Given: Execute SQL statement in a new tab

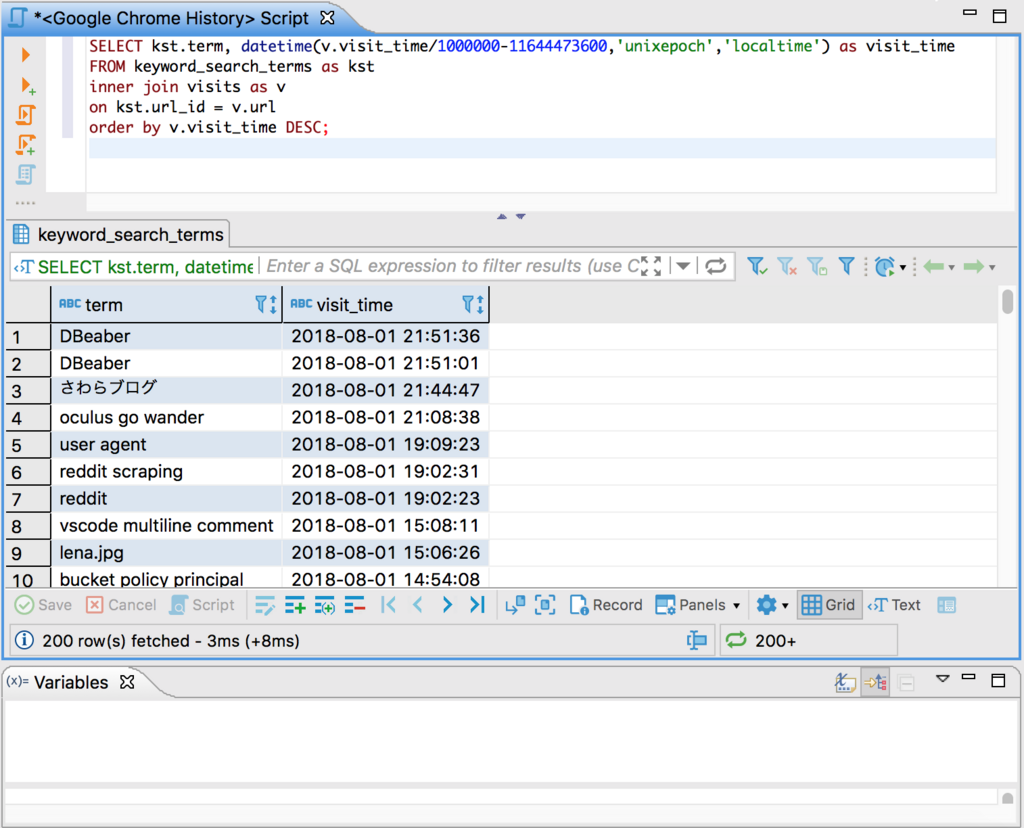Looking at the screenshot, I should tap(27, 86).
